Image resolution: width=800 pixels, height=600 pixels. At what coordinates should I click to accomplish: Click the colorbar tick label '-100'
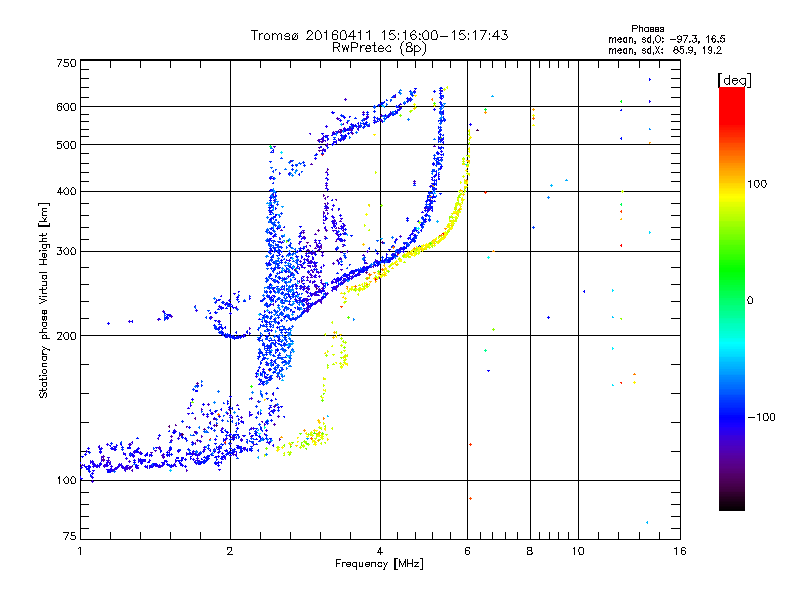(761, 417)
